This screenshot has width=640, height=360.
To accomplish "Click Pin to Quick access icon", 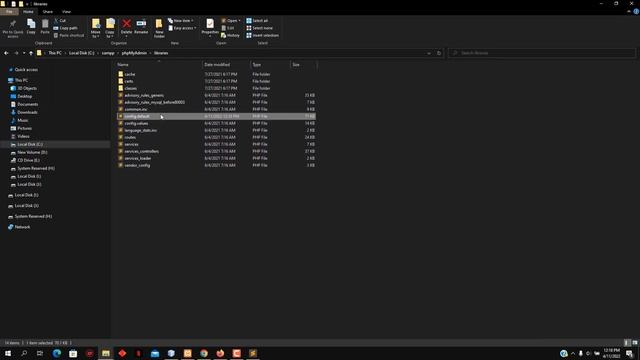I will tap(13, 24).
